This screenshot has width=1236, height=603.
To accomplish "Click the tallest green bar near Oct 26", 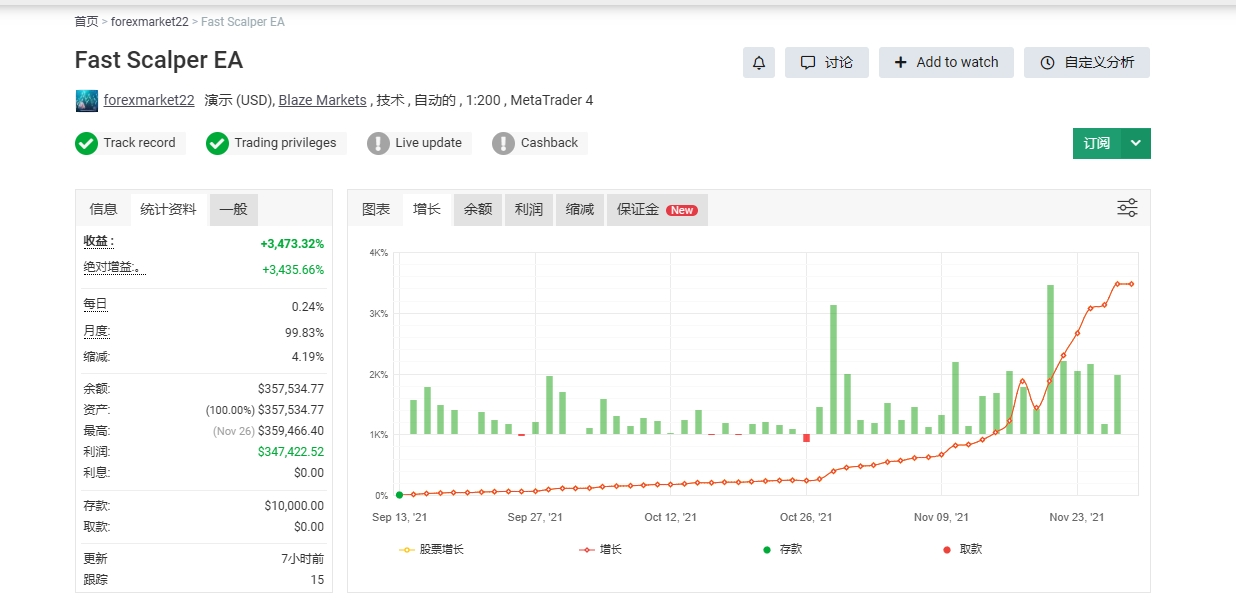I will (x=833, y=368).
